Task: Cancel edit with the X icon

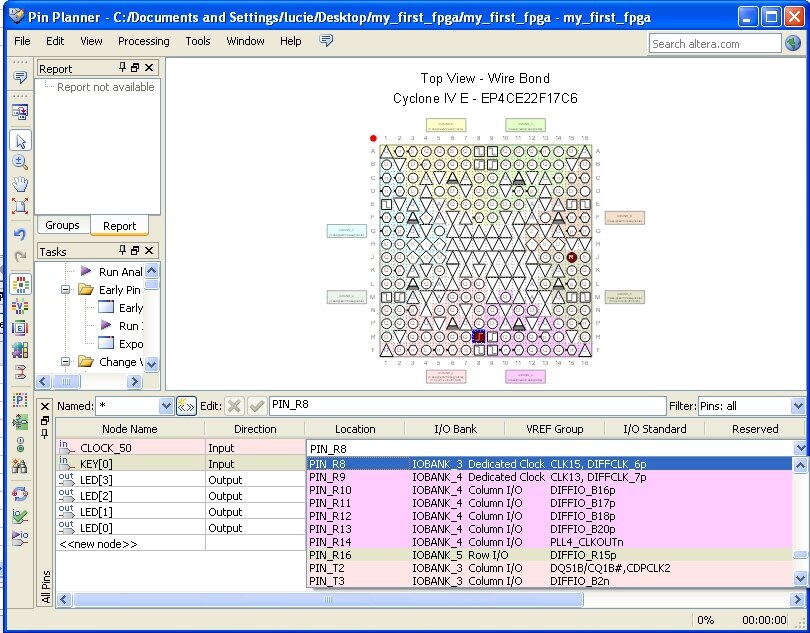Action: click(234, 406)
